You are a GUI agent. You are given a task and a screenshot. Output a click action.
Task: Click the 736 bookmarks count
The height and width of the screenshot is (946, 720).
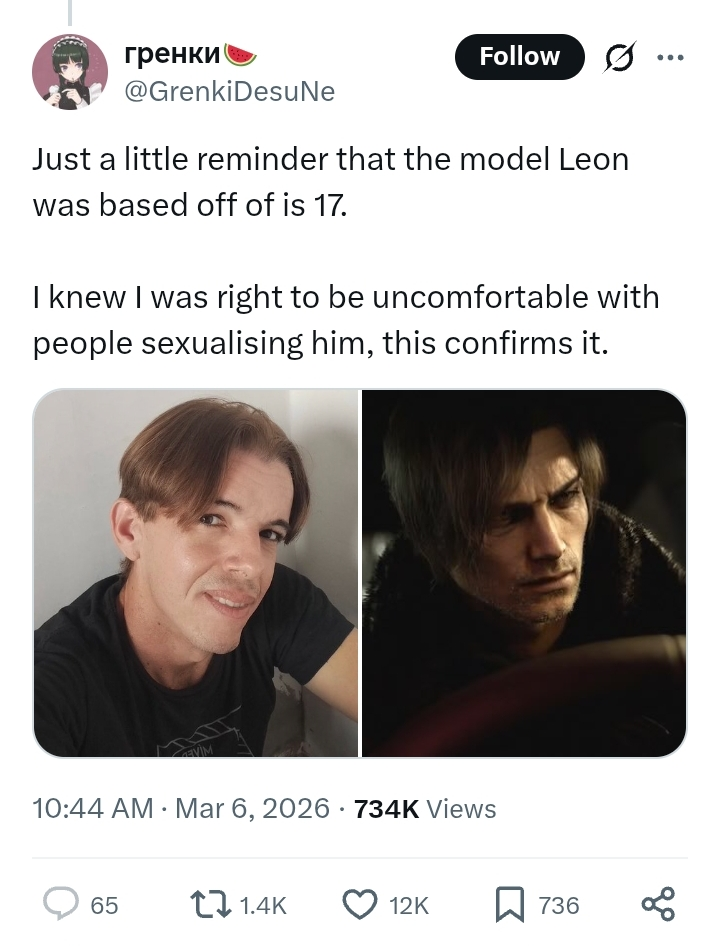click(x=559, y=905)
